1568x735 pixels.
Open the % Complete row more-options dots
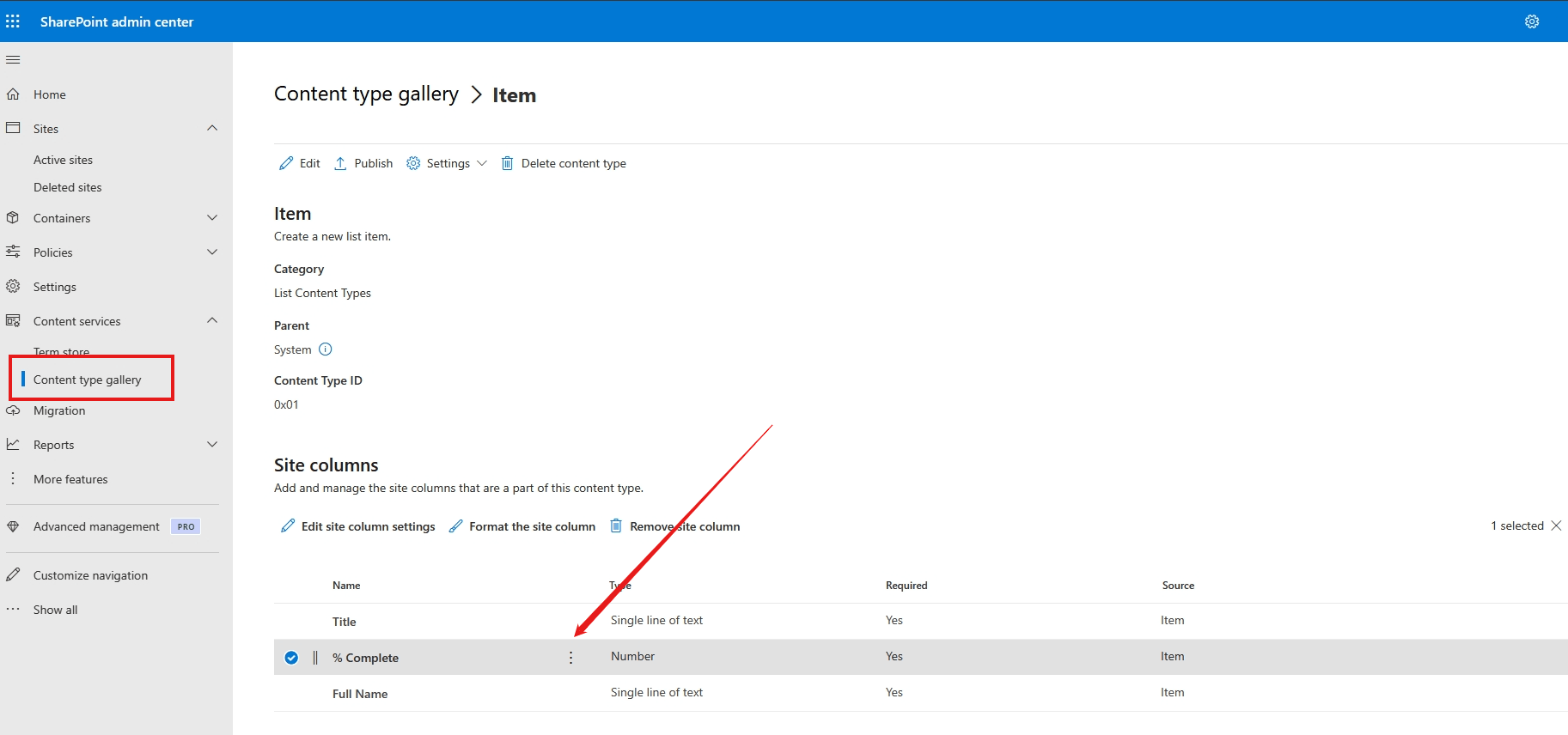[x=570, y=658]
